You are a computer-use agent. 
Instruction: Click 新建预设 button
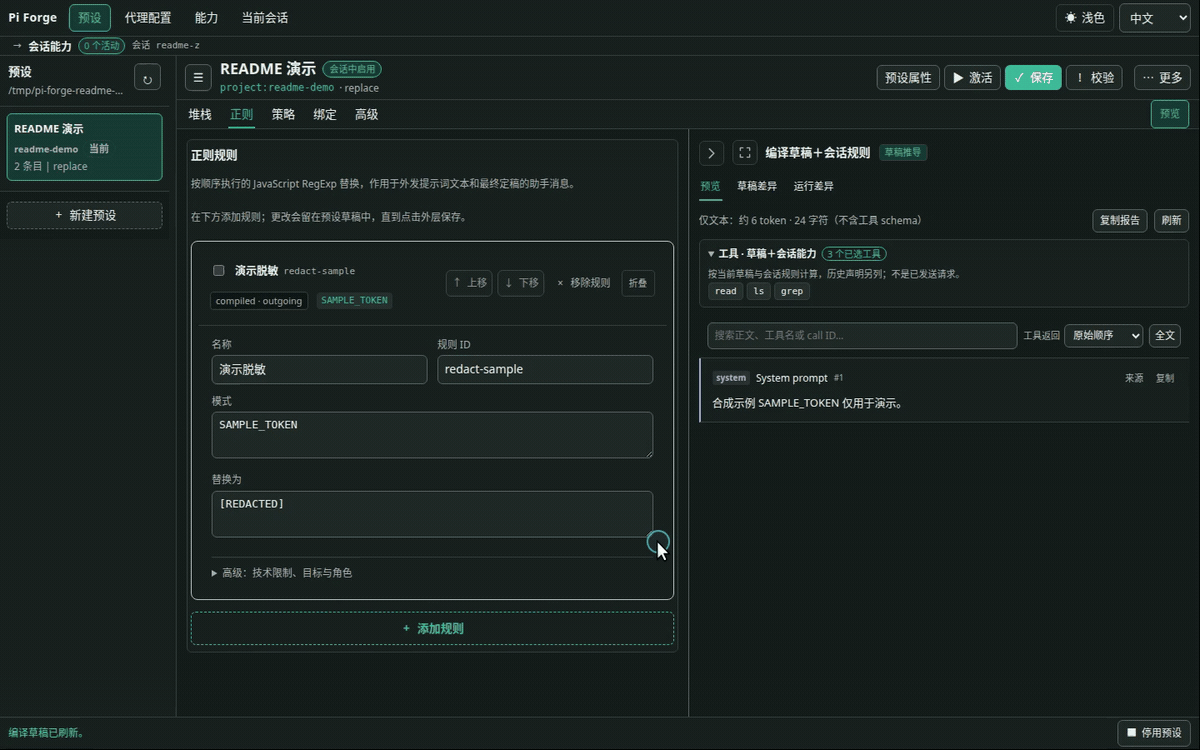[x=85, y=215]
